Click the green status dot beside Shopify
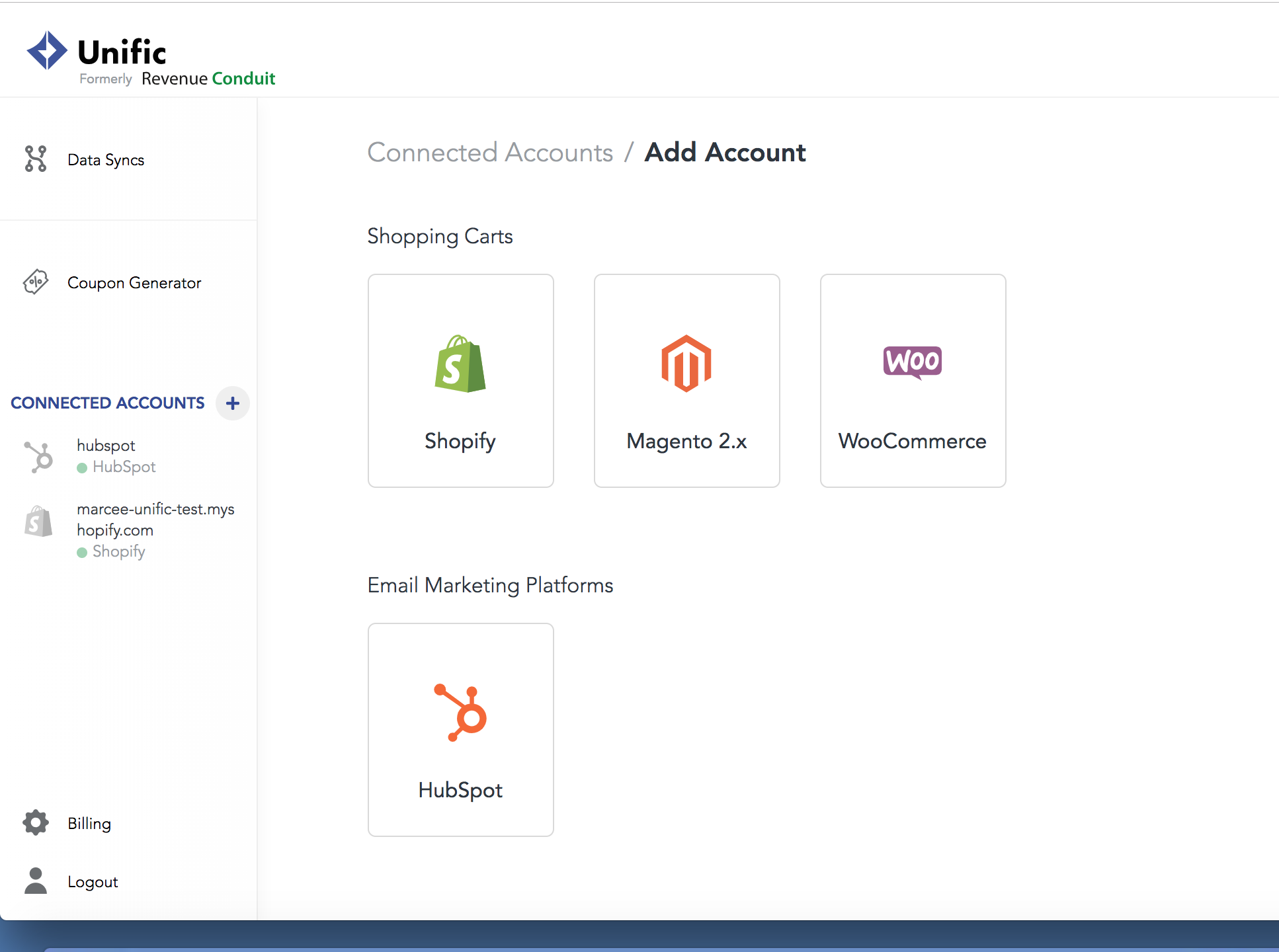 pos(82,553)
